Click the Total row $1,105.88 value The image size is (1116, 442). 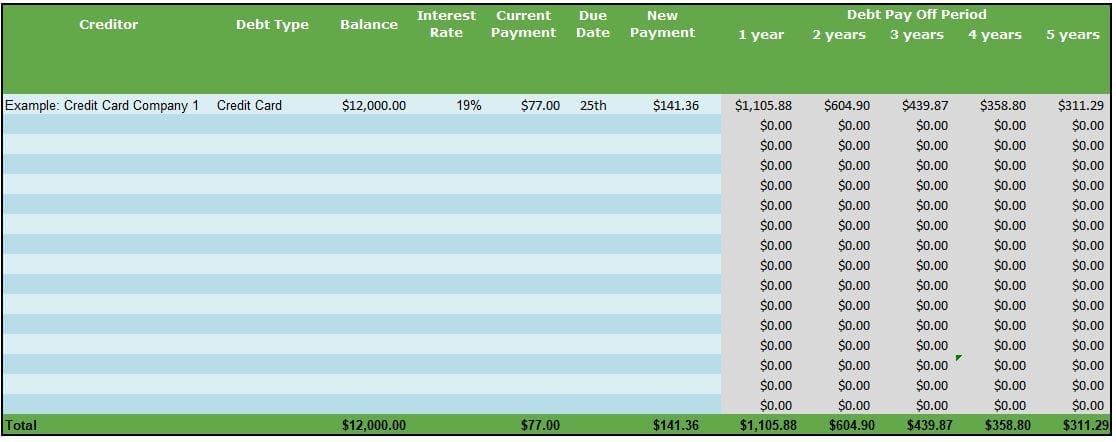pyautogui.click(x=768, y=426)
